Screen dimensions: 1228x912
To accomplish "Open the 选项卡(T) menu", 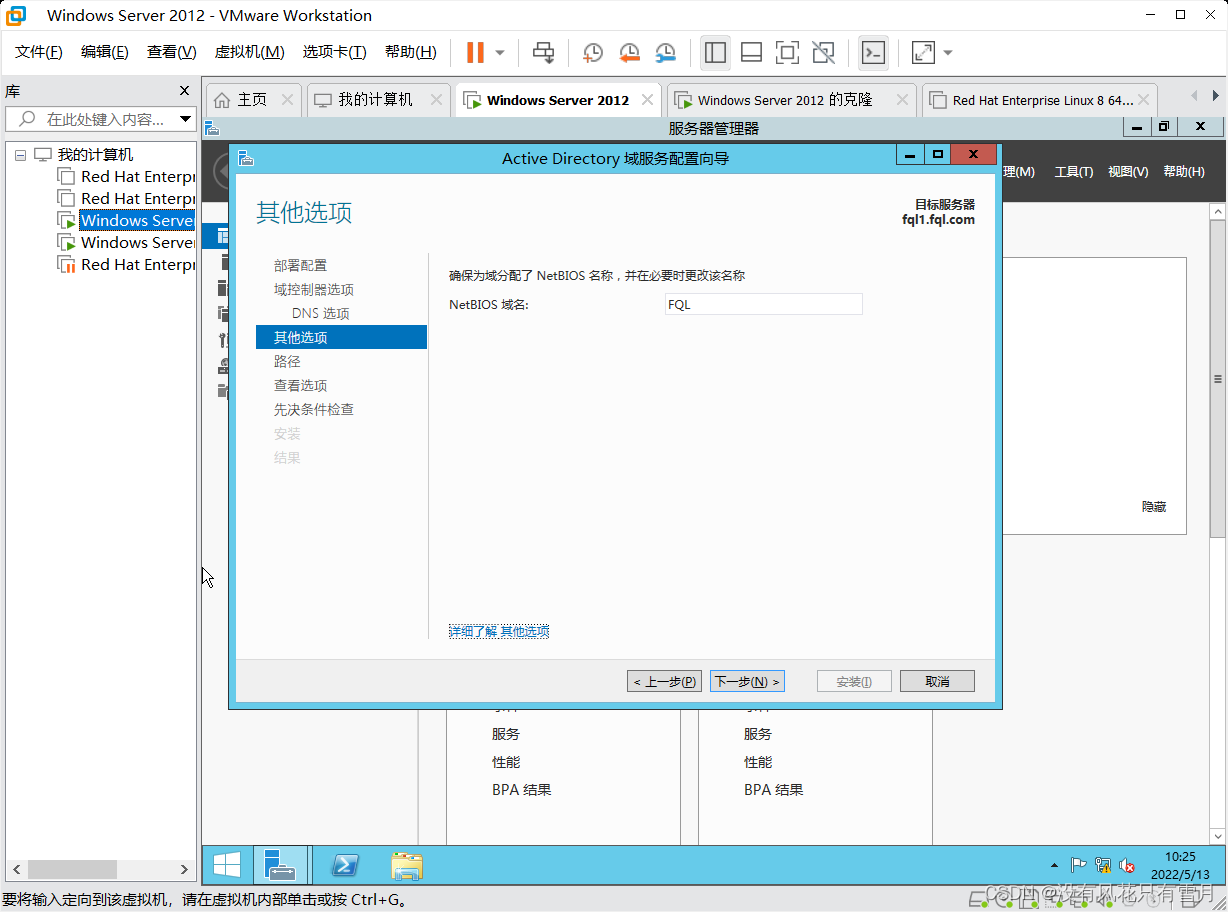I will click(335, 52).
